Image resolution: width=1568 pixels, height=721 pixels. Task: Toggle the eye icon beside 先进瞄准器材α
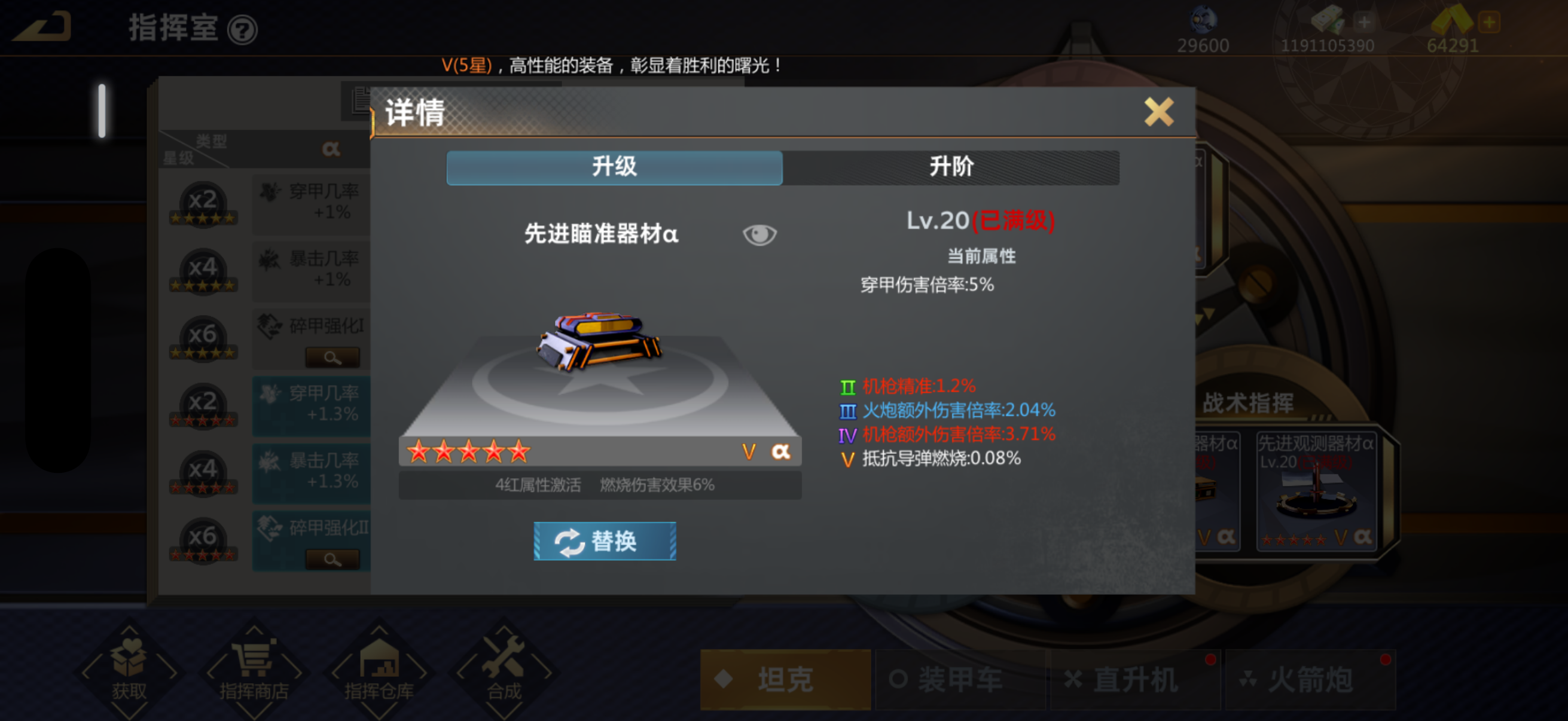tap(759, 234)
